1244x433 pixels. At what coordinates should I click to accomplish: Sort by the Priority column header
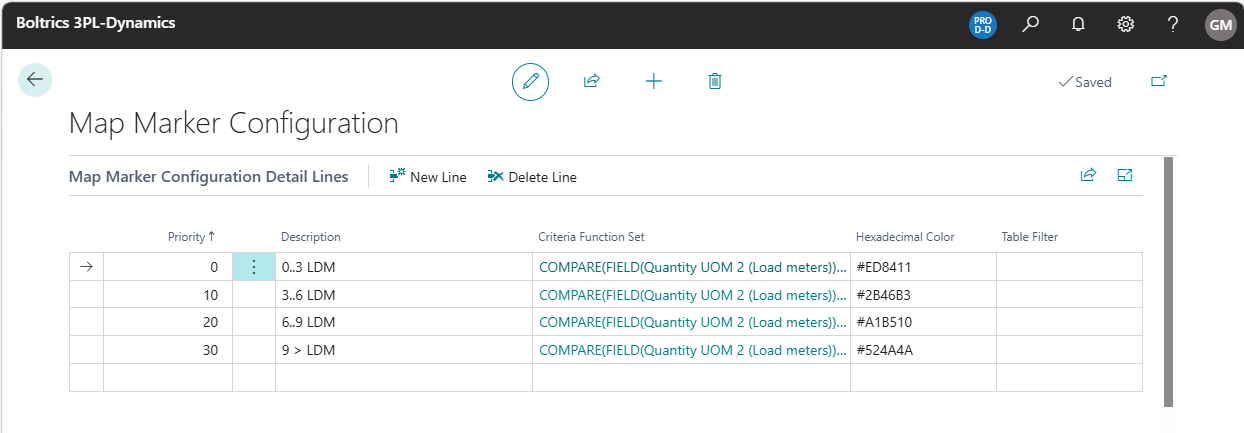[191, 237]
